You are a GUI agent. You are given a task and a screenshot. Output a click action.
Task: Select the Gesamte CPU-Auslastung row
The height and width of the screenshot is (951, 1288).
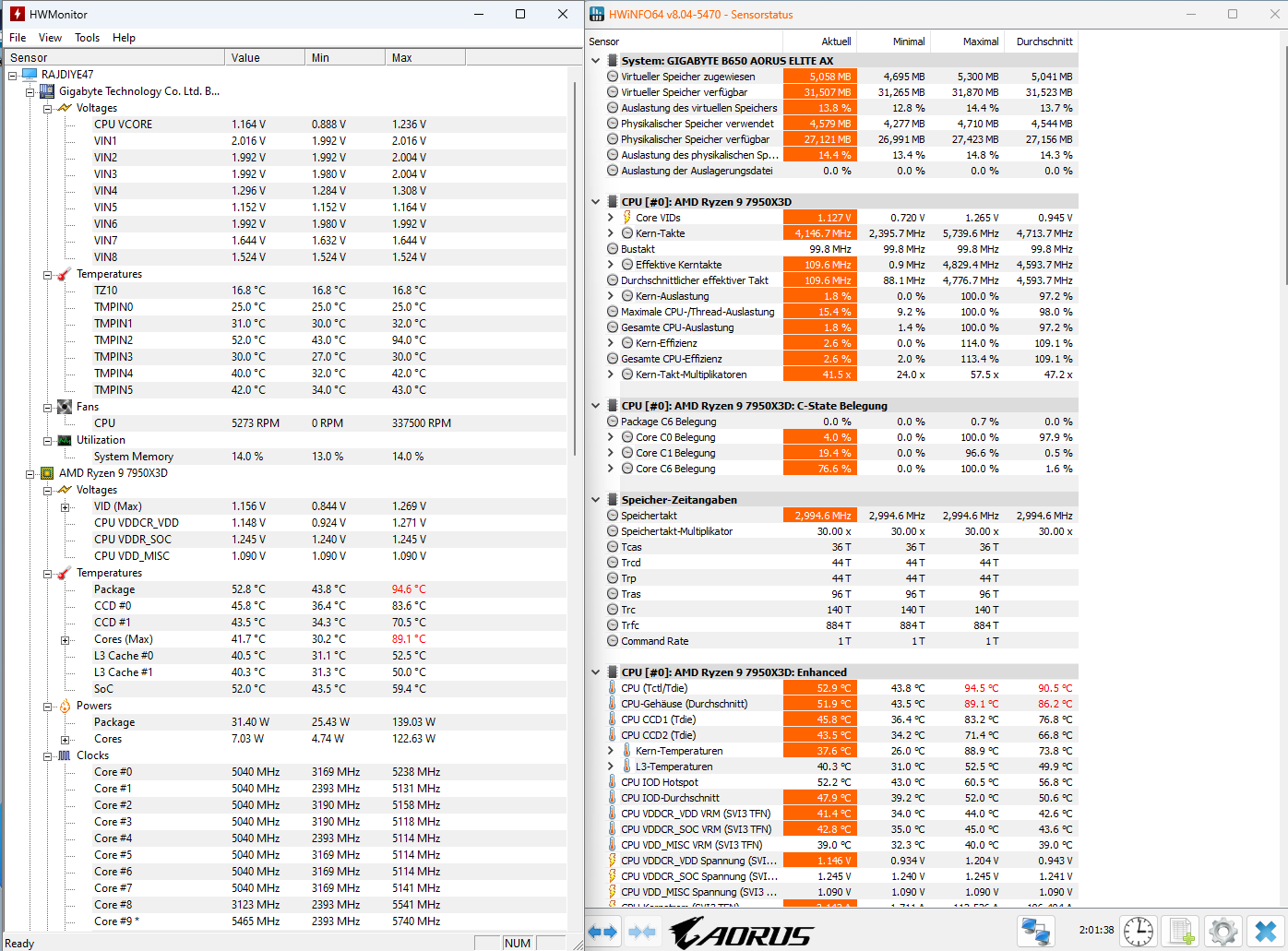(841, 327)
